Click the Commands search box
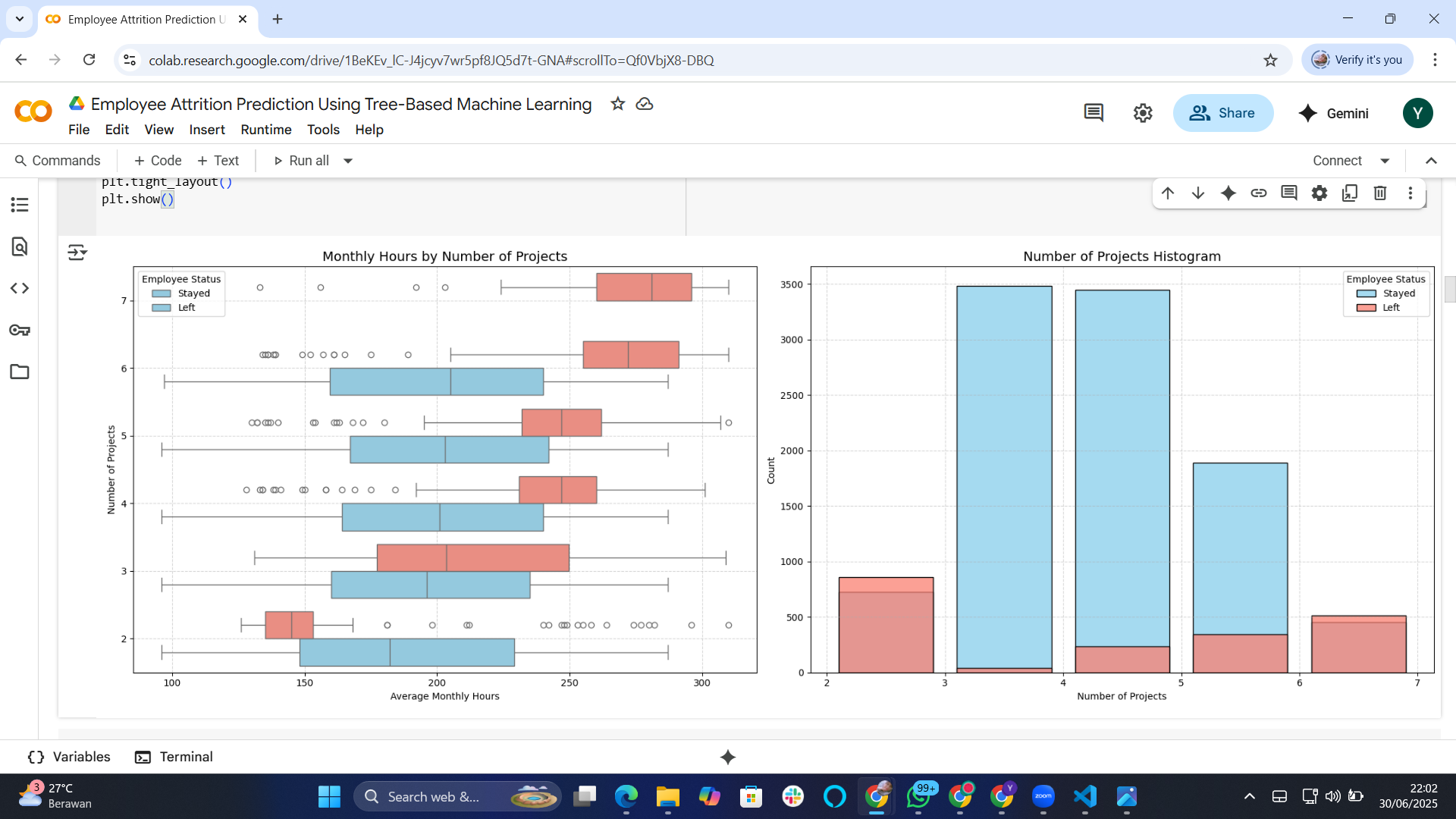The image size is (1456, 819). click(x=58, y=160)
